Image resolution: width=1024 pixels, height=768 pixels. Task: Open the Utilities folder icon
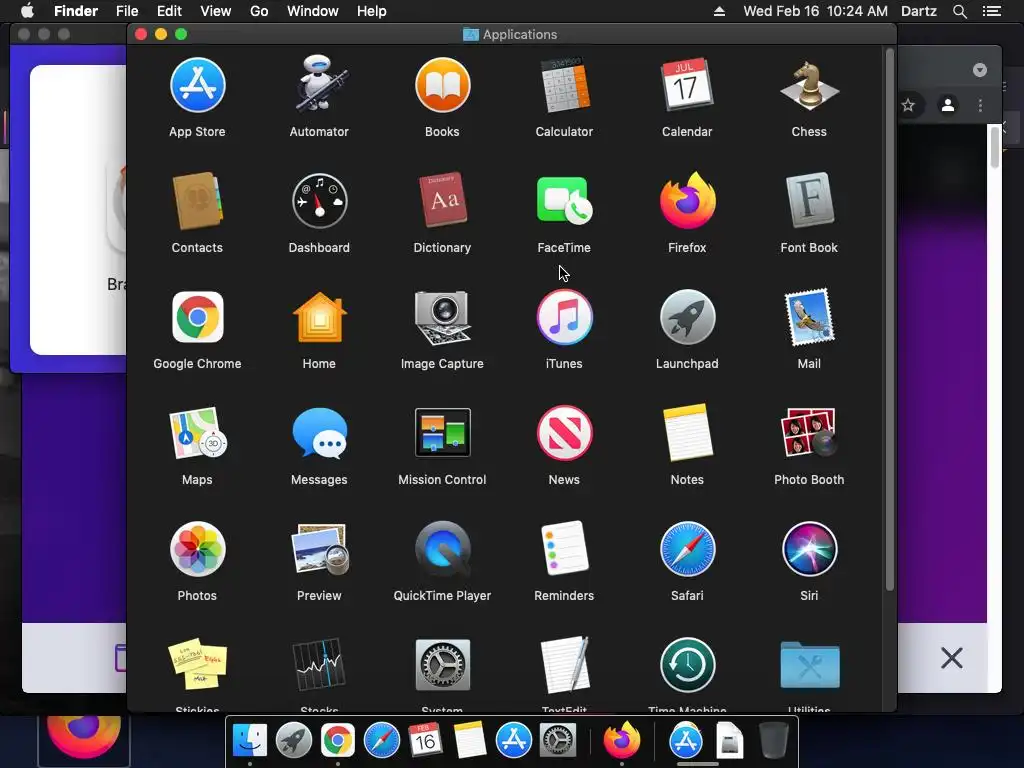click(x=809, y=665)
